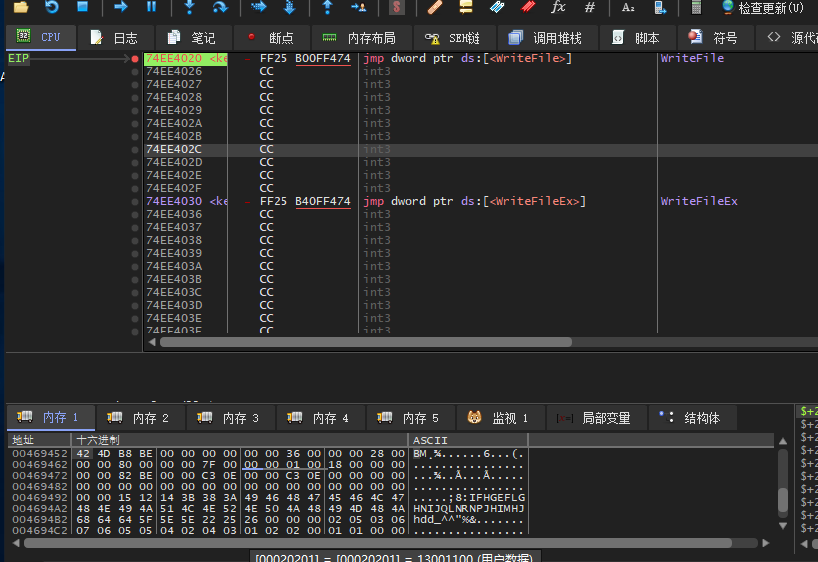
Task: Select the 内存 2 dump tab
Action: pyautogui.click(x=140, y=418)
